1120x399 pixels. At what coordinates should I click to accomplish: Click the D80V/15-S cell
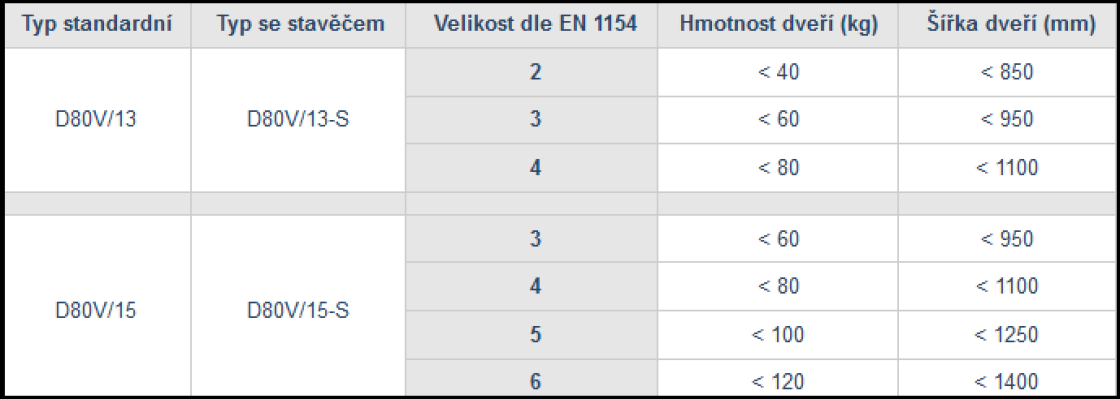(299, 311)
